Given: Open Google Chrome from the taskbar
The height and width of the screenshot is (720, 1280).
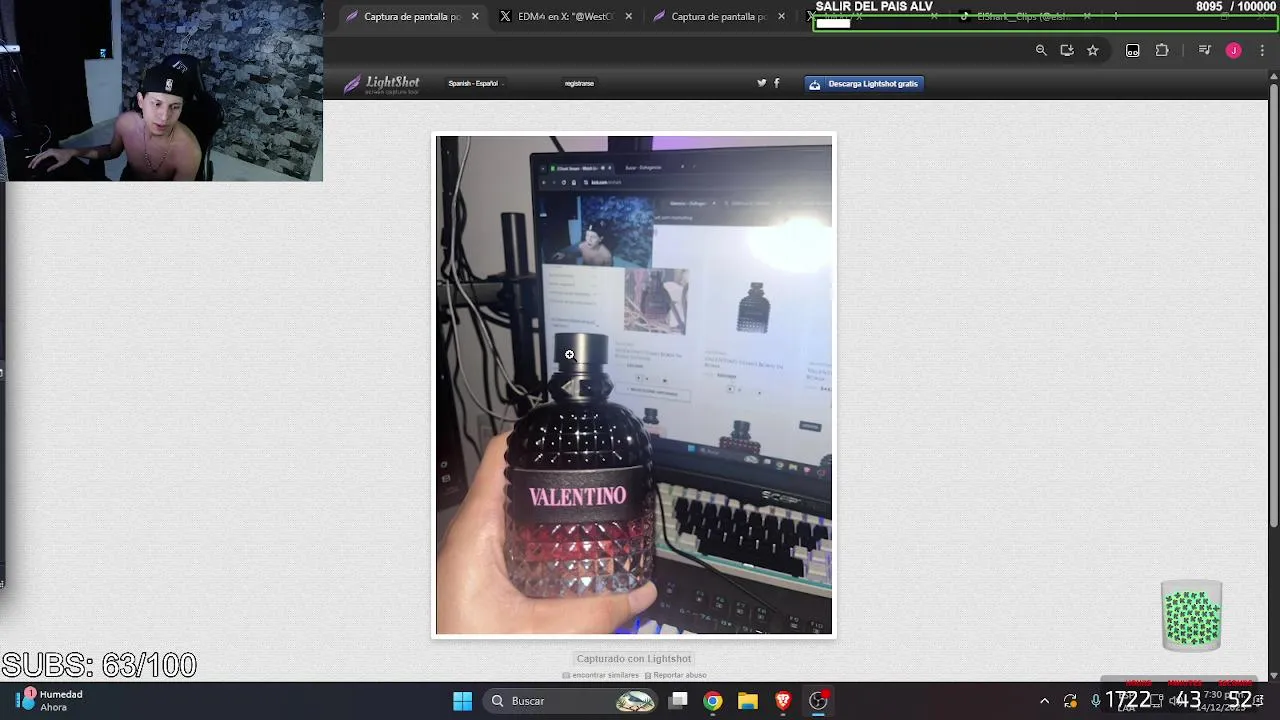Looking at the screenshot, I should pyautogui.click(x=713, y=701).
